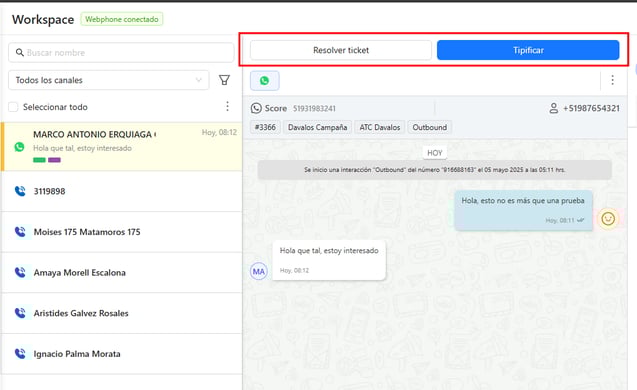Screen dimensions: 637x390
Task: Click the MA contact avatar
Action: 258,271
